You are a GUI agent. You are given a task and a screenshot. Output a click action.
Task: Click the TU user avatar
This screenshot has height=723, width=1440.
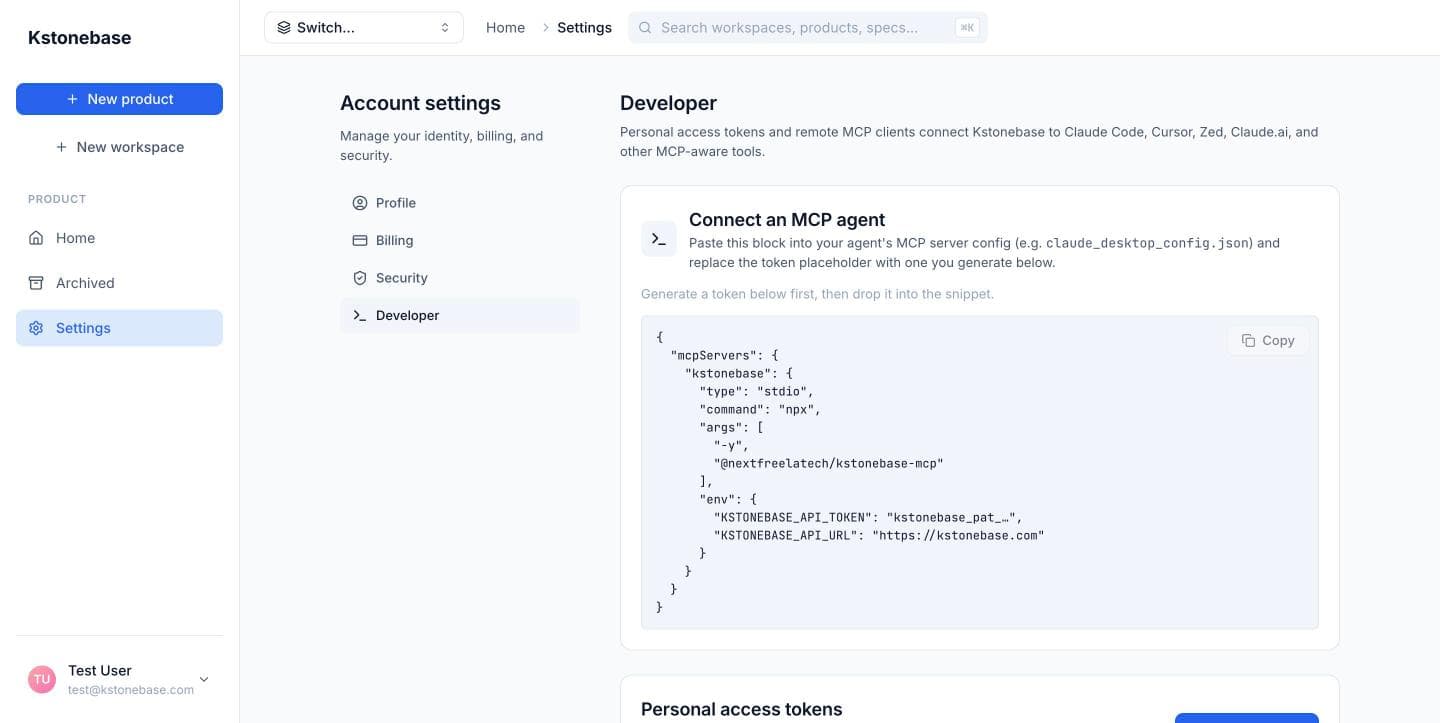42,680
